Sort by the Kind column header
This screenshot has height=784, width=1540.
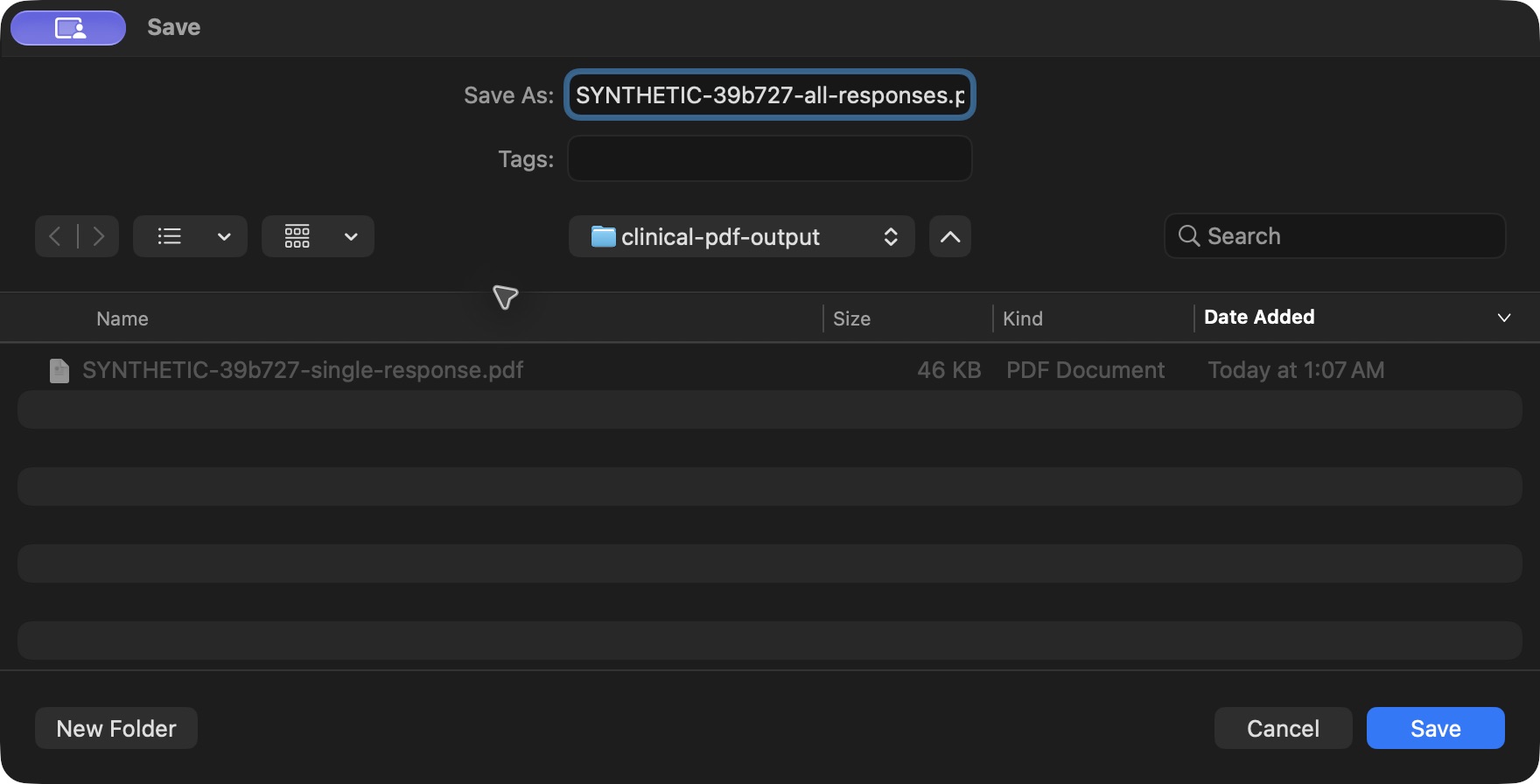pyautogui.click(x=1023, y=318)
